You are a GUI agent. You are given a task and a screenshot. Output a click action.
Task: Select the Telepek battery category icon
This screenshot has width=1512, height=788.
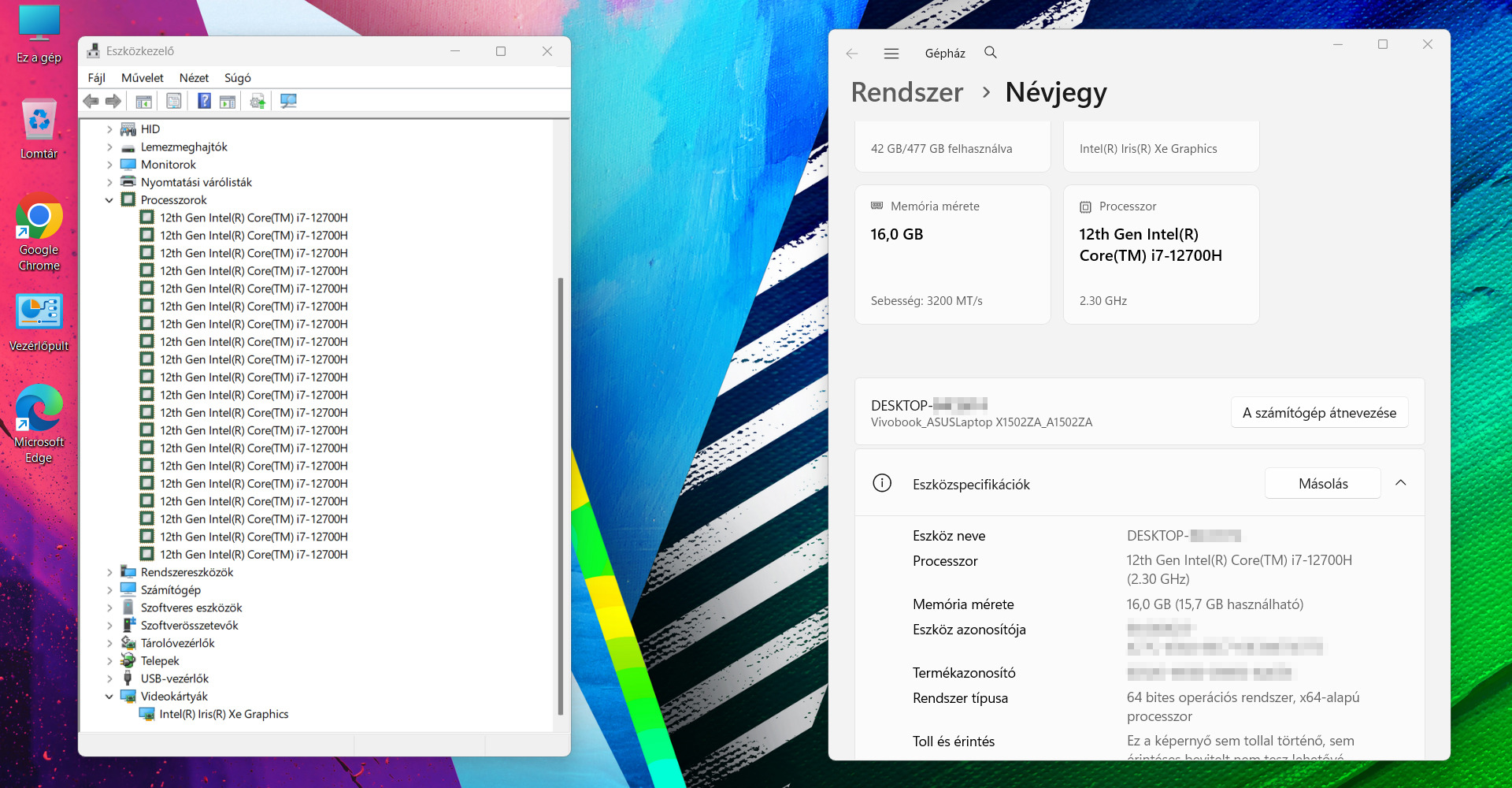[x=128, y=660]
